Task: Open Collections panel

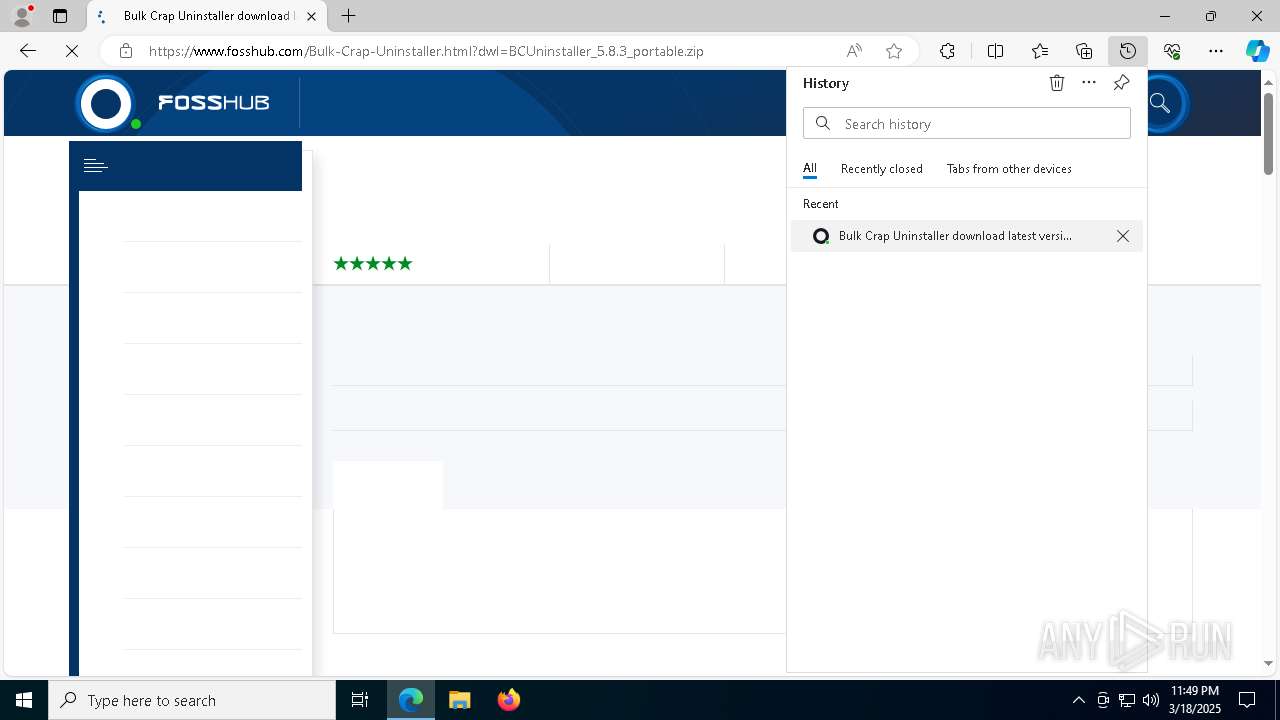Action: click(x=1084, y=51)
